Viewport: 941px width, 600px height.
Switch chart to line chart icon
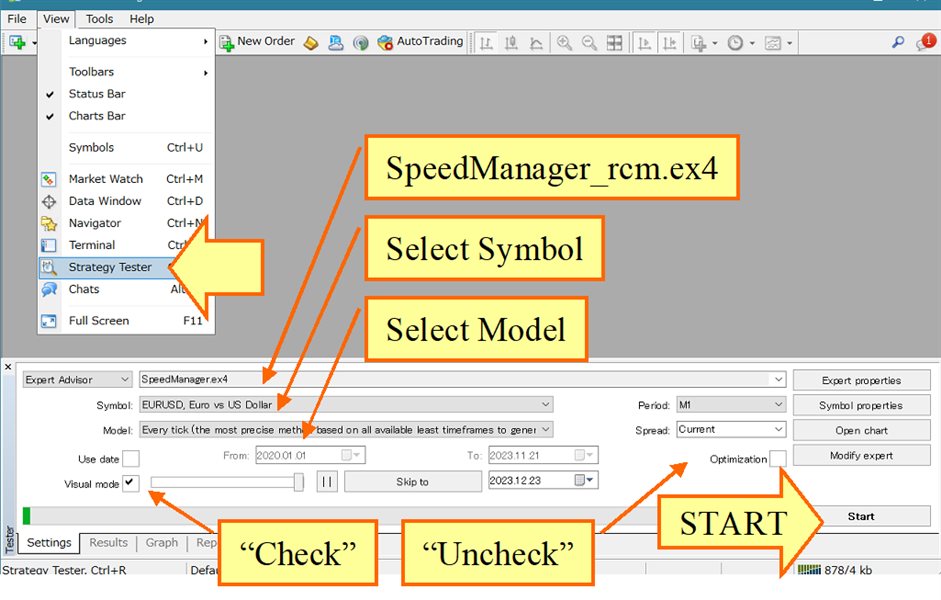coord(537,43)
